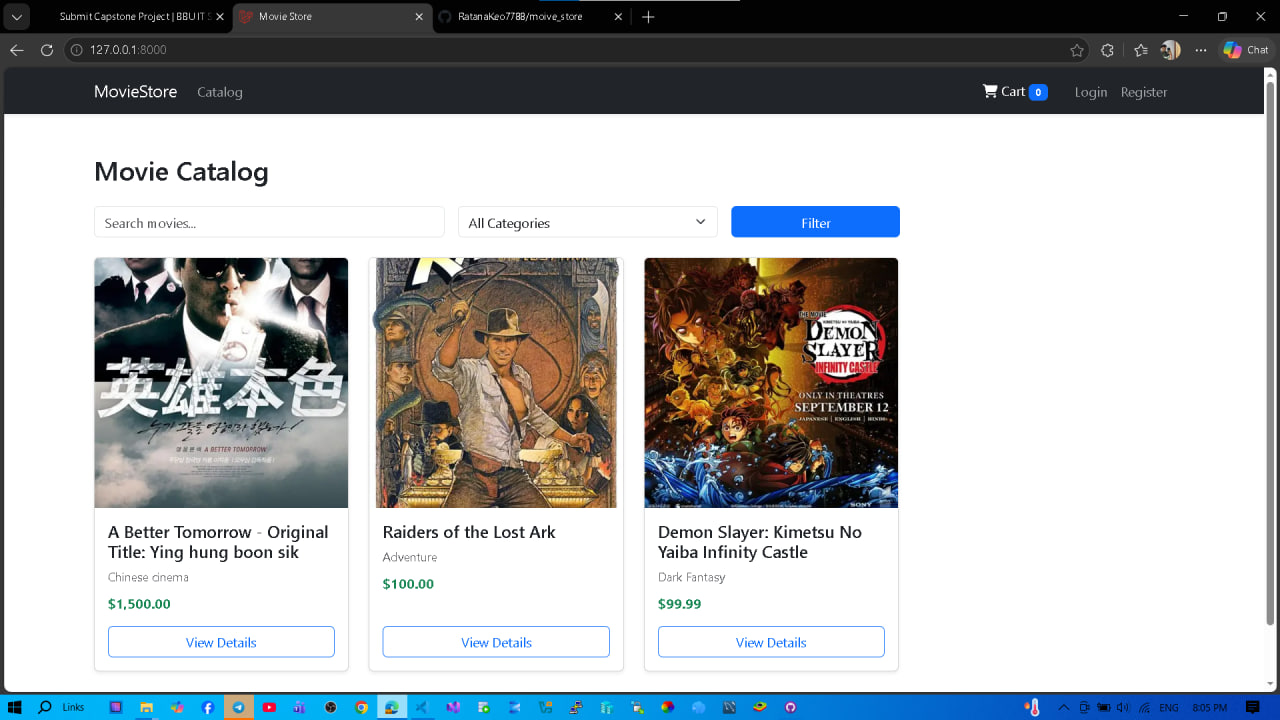View Details for A Better Tomorrow
The image size is (1280, 720).
[221, 642]
